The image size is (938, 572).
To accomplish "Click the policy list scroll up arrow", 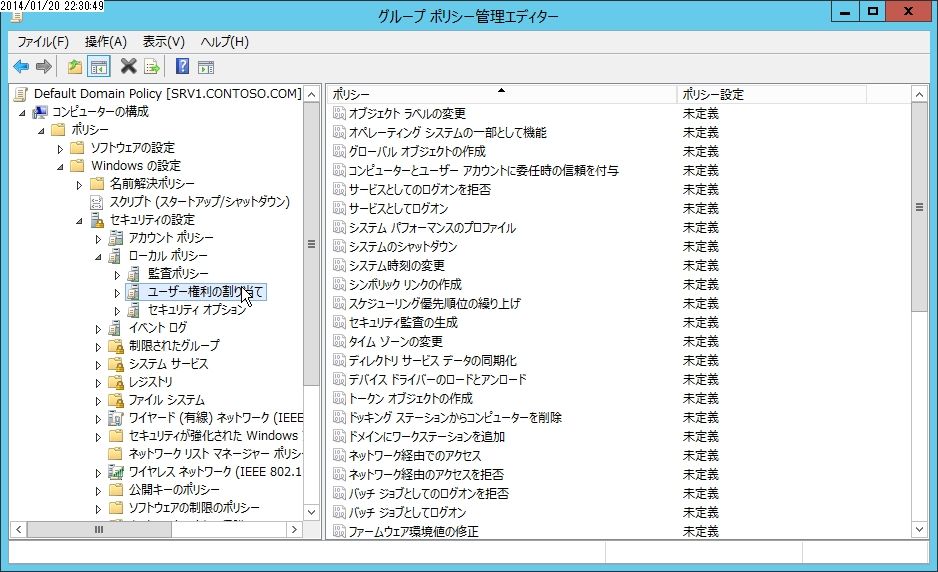I will pyautogui.click(x=919, y=95).
